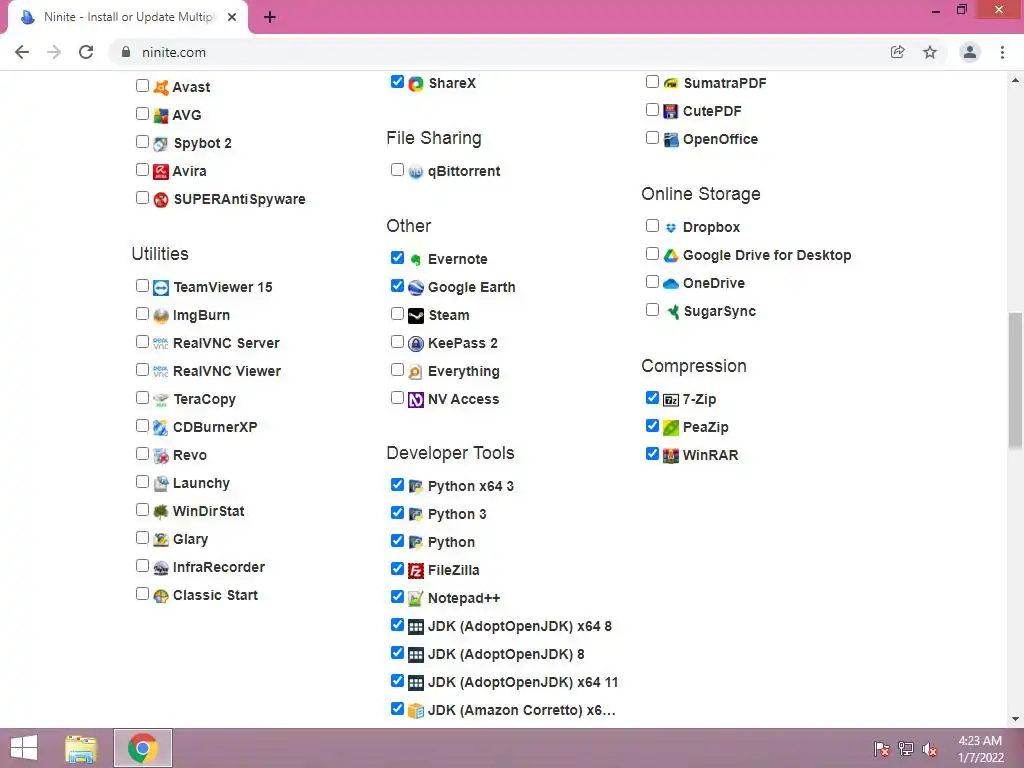Check the SugarSync checkbox
The width and height of the screenshot is (1024, 768).
click(652, 310)
